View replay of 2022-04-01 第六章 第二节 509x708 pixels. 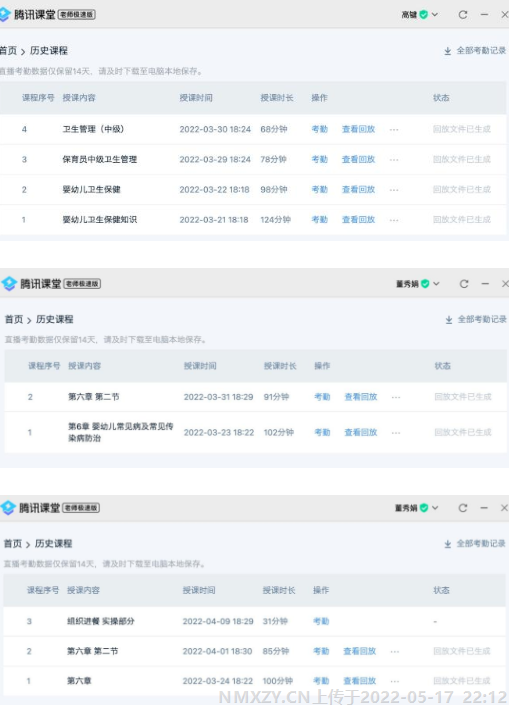tap(360, 651)
